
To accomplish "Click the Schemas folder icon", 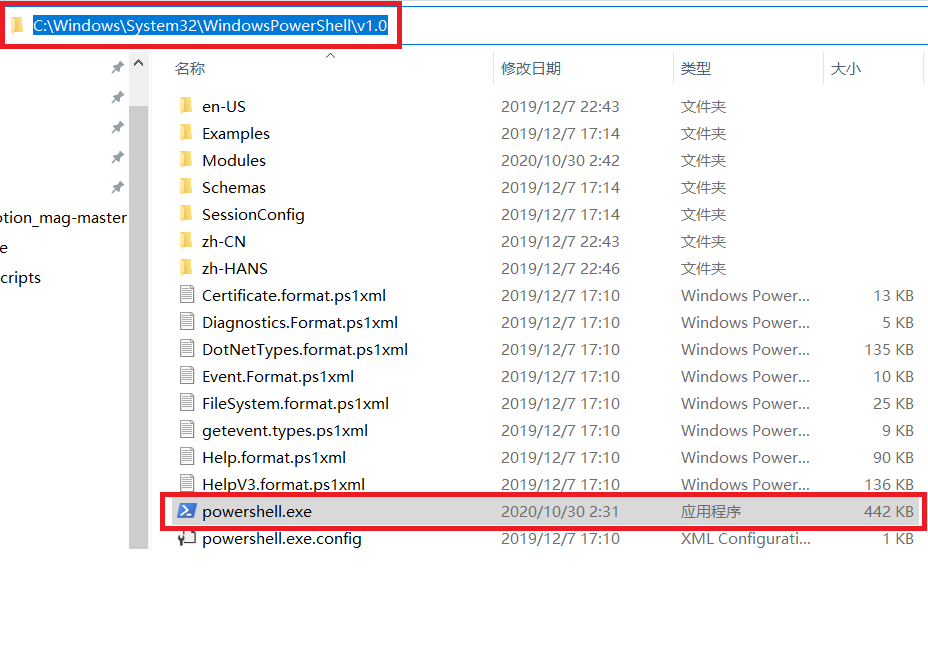I will [x=186, y=187].
